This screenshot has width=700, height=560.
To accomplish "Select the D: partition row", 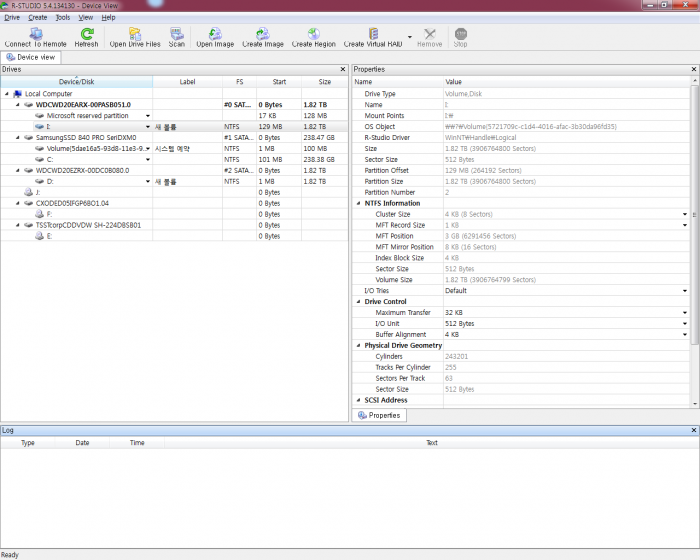I will coord(174,181).
